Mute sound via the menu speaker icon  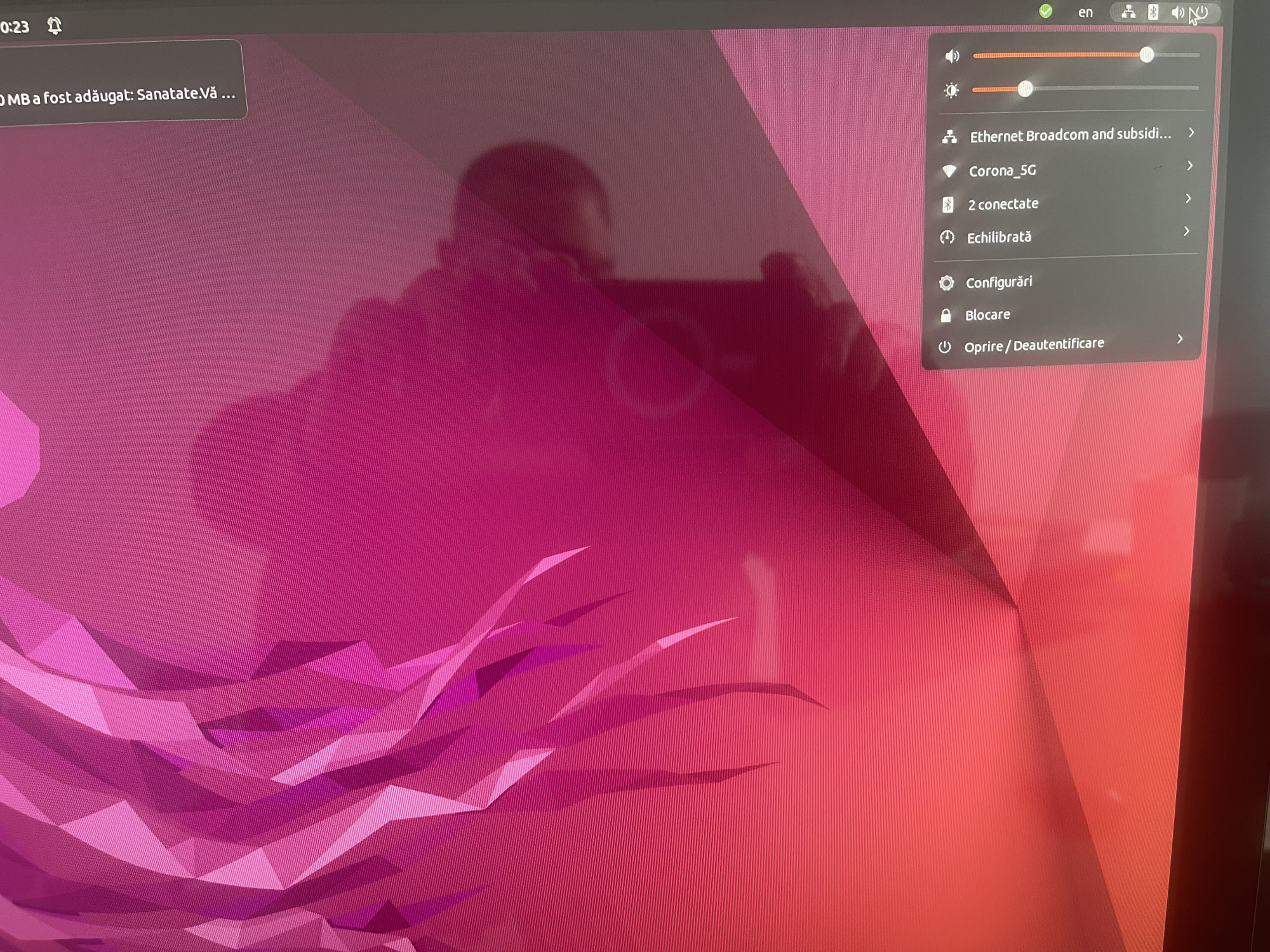click(952, 56)
